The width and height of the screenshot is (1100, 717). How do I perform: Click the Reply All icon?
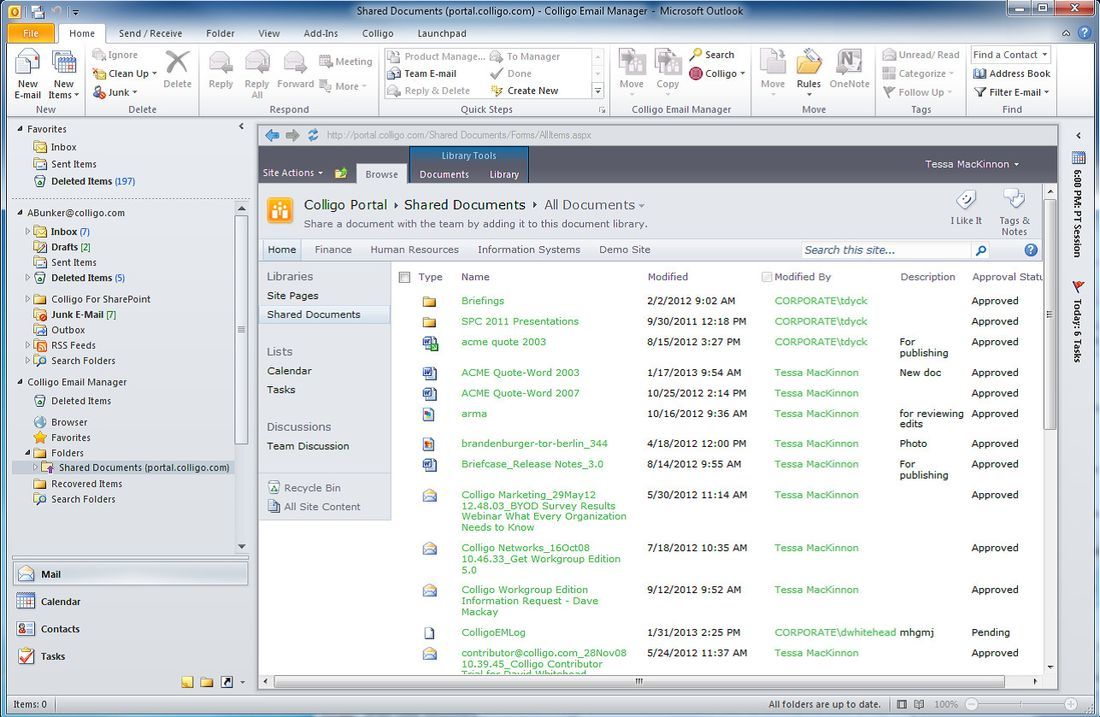coord(257,62)
